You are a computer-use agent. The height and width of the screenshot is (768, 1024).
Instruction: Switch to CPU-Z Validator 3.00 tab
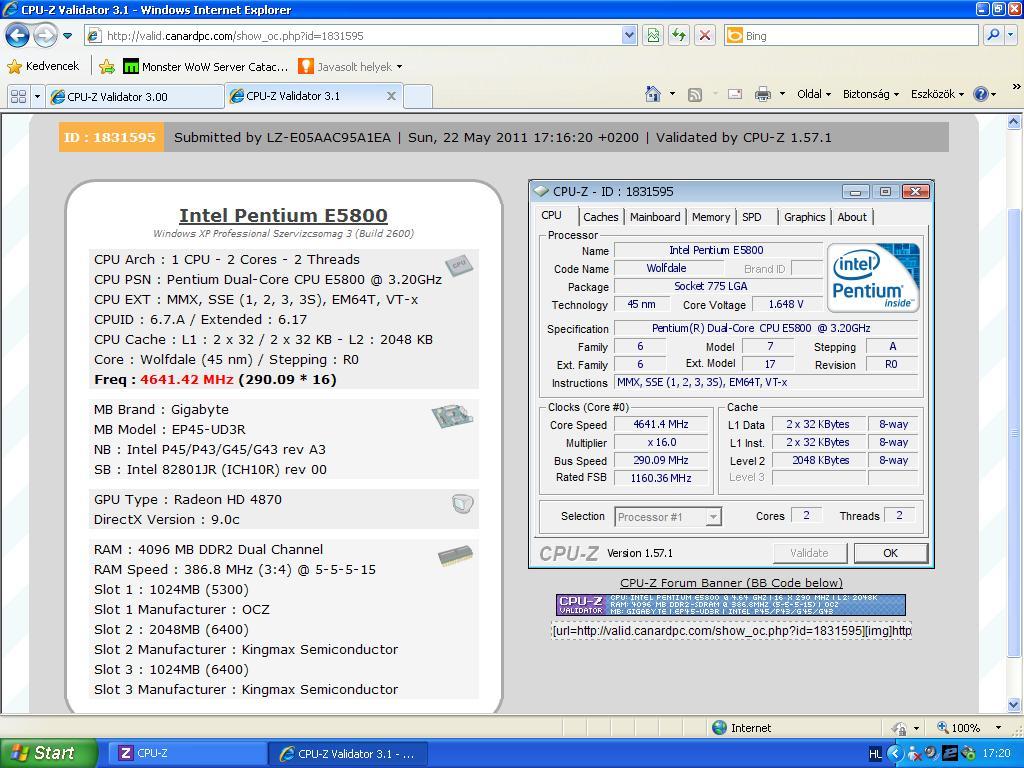[135, 97]
